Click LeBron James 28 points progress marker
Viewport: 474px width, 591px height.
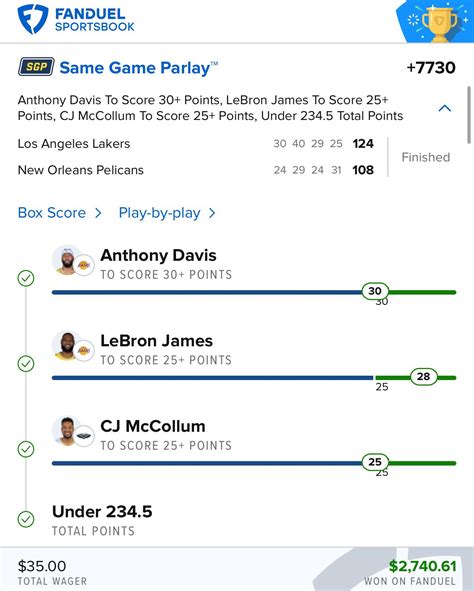click(424, 376)
